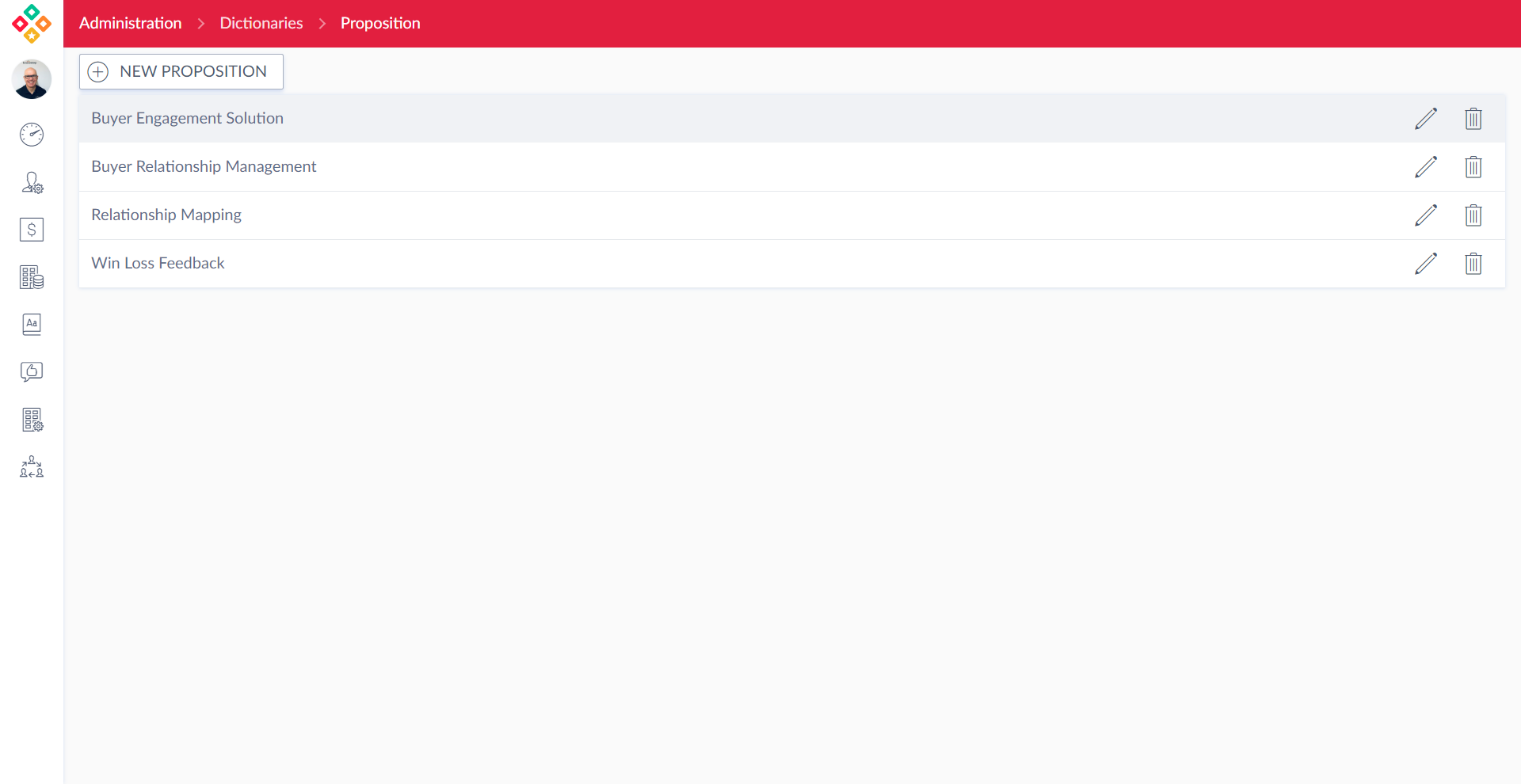Open the building with gear icon

32,420
